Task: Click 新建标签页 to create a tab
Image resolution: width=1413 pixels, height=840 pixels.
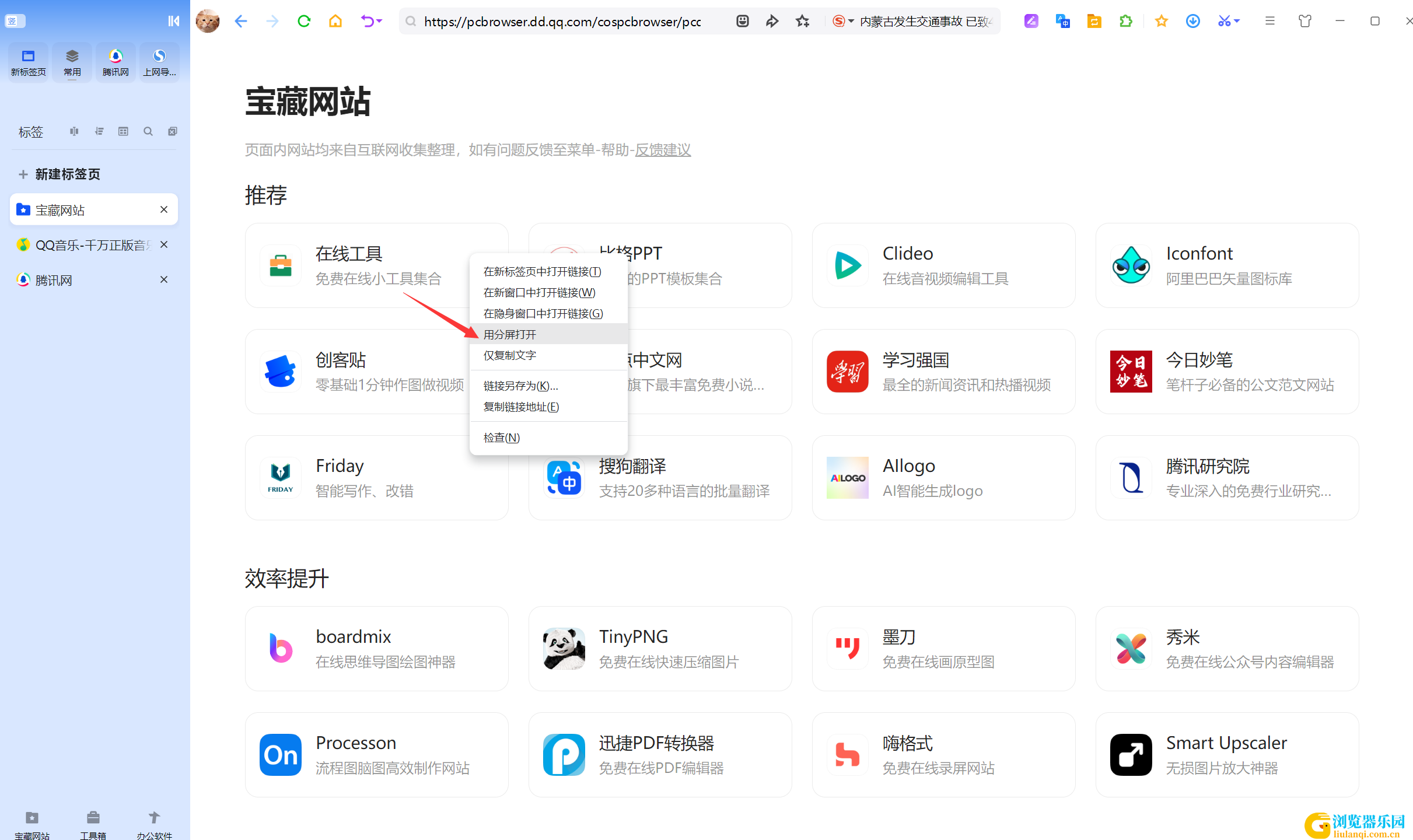Action: pos(59,174)
